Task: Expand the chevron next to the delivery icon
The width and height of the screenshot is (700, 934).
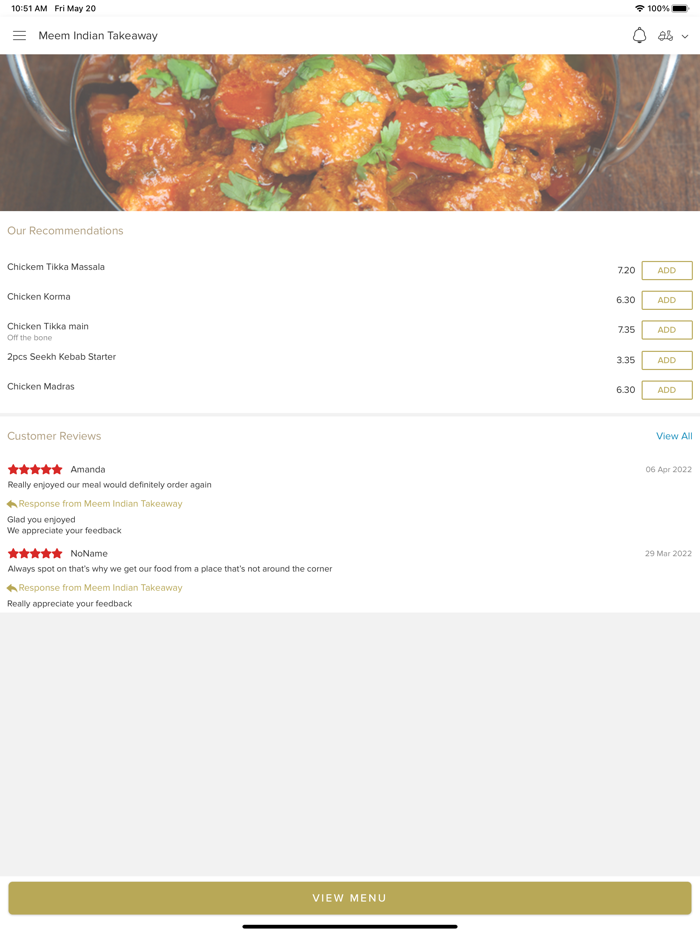Action: pos(684,36)
